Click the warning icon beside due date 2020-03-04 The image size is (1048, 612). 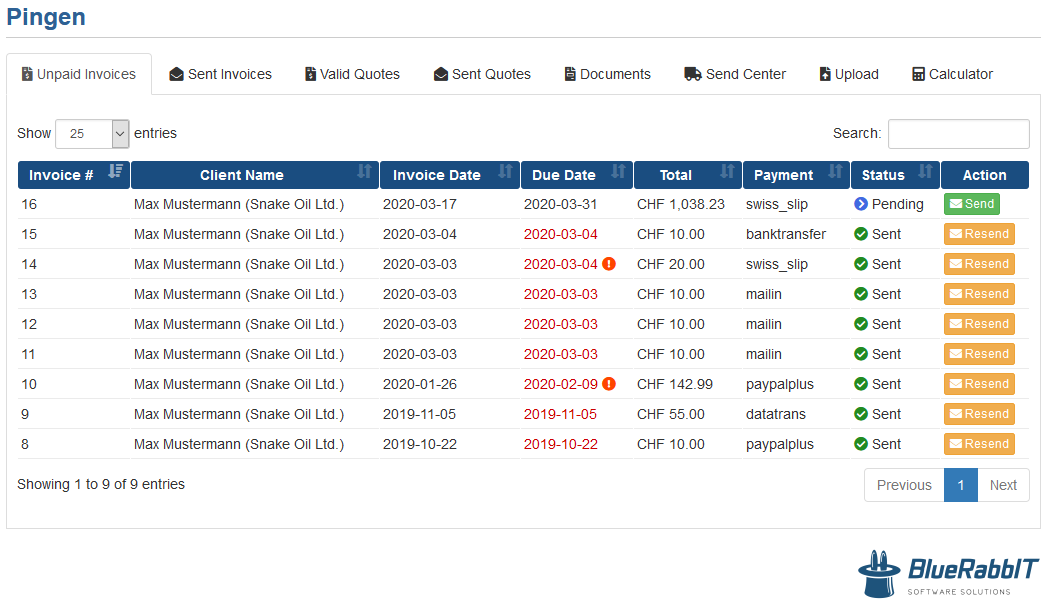[607, 263]
